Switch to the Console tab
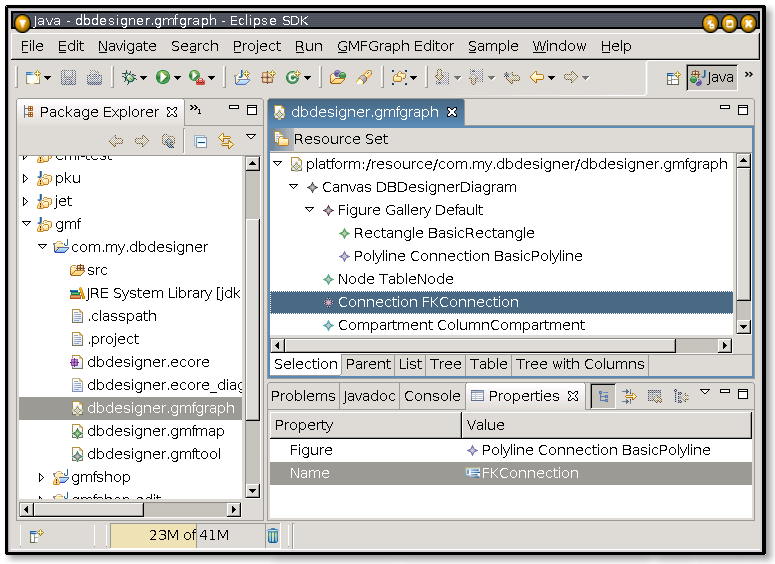This screenshot has width=775, height=564. click(x=432, y=396)
